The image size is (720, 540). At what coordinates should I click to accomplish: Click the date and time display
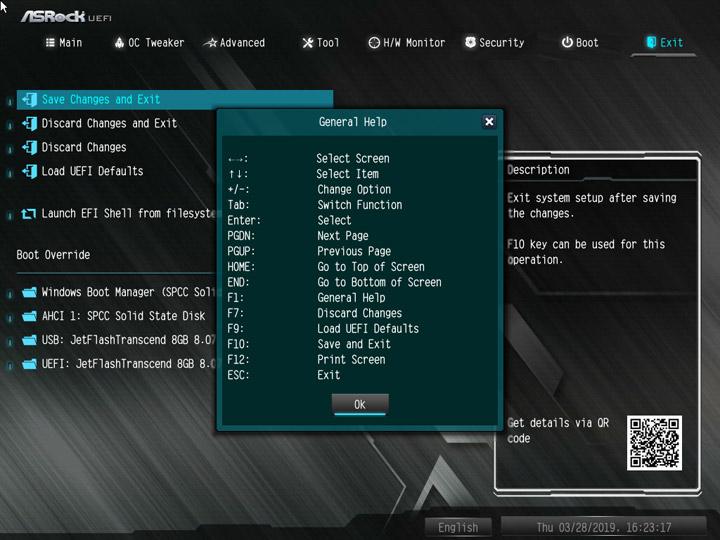pos(603,527)
